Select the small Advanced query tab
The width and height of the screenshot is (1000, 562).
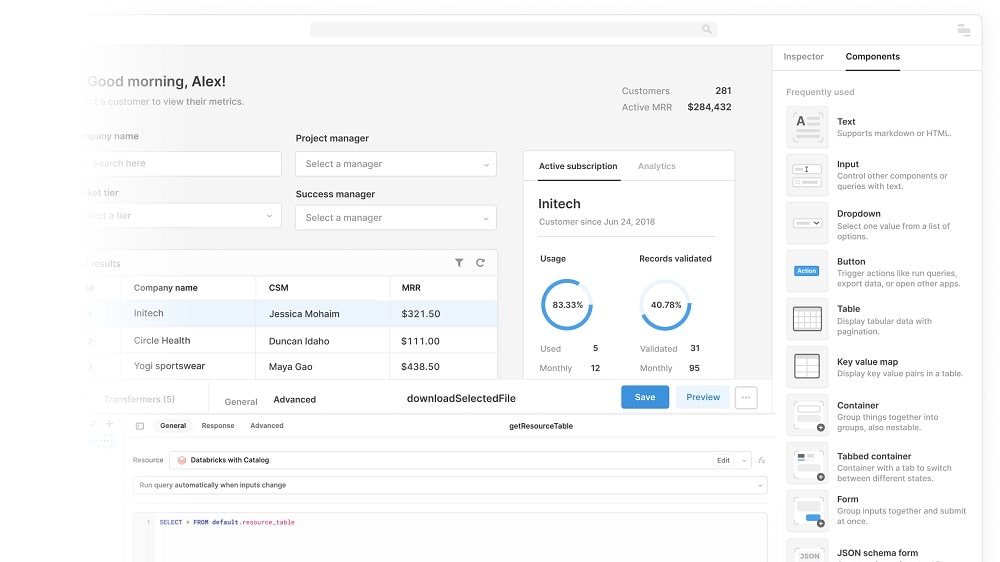point(267,425)
